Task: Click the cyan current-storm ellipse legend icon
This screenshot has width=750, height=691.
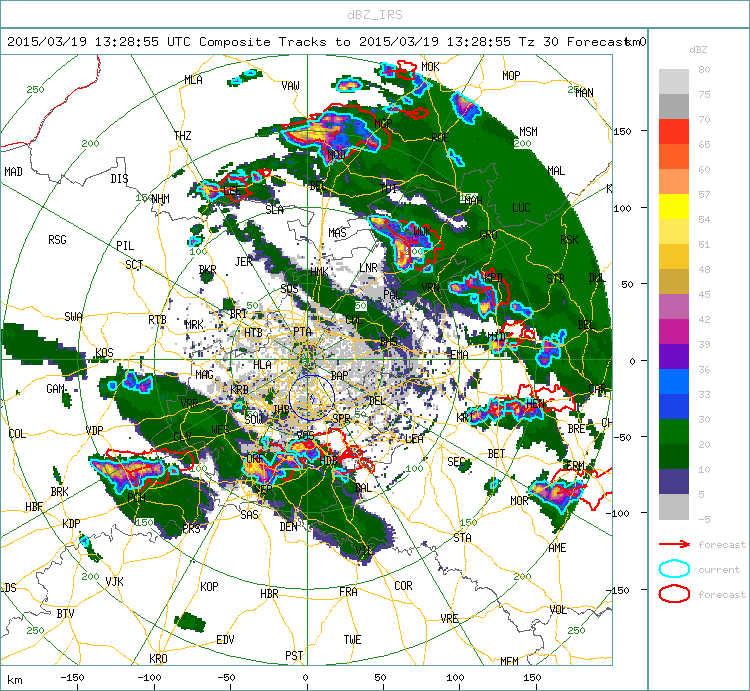Action: point(674,569)
